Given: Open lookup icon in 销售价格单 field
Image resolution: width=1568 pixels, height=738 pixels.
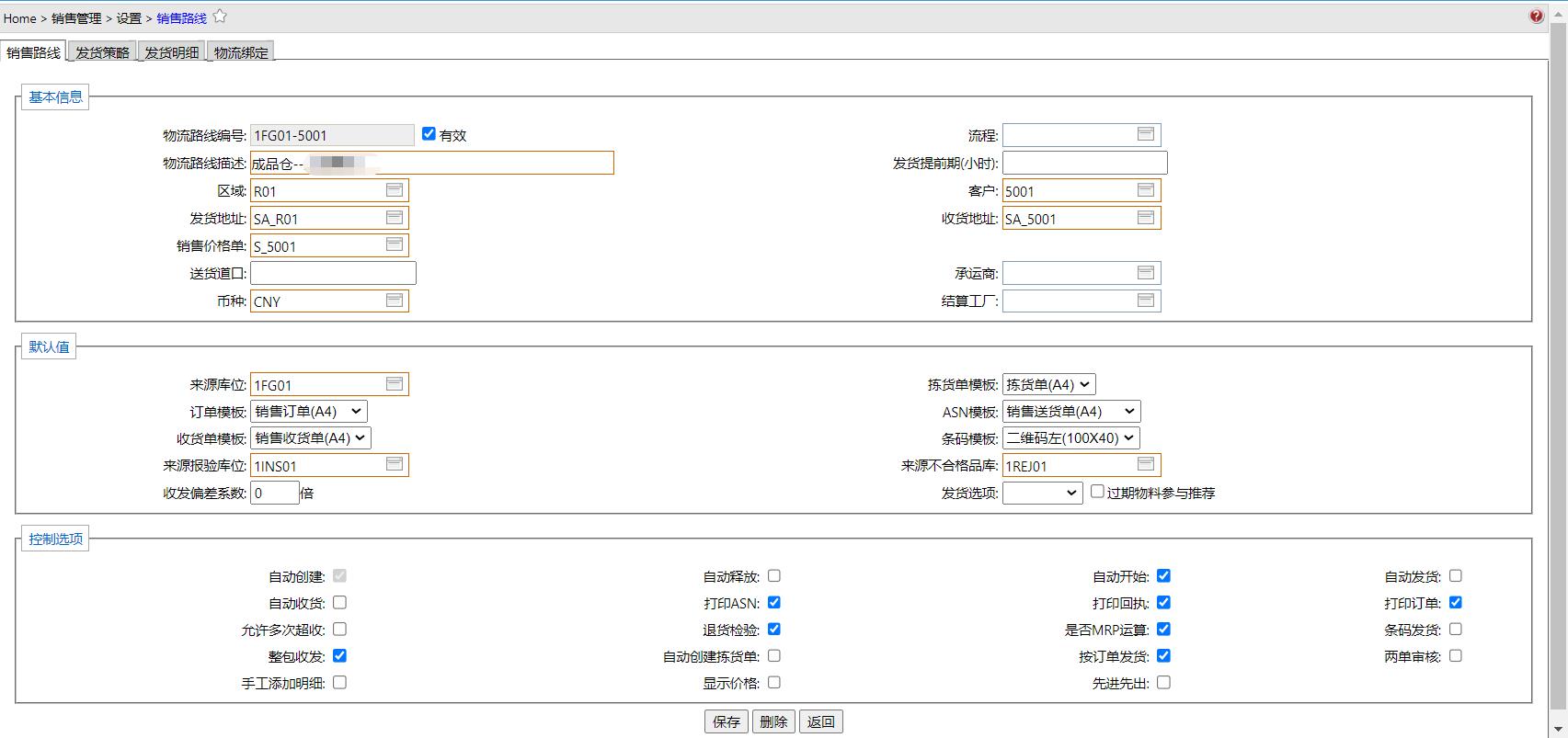Looking at the screenshot, I should (x=395, y=245).
